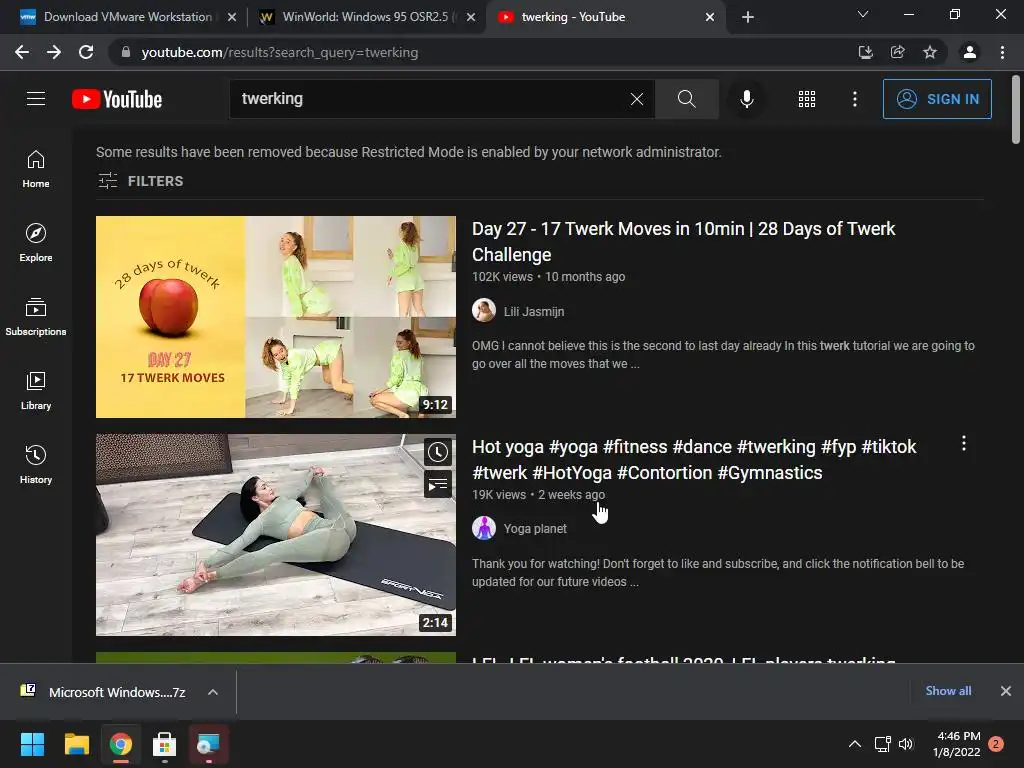Click the 28 days of twerk thumbnail

tap(276, 317)
